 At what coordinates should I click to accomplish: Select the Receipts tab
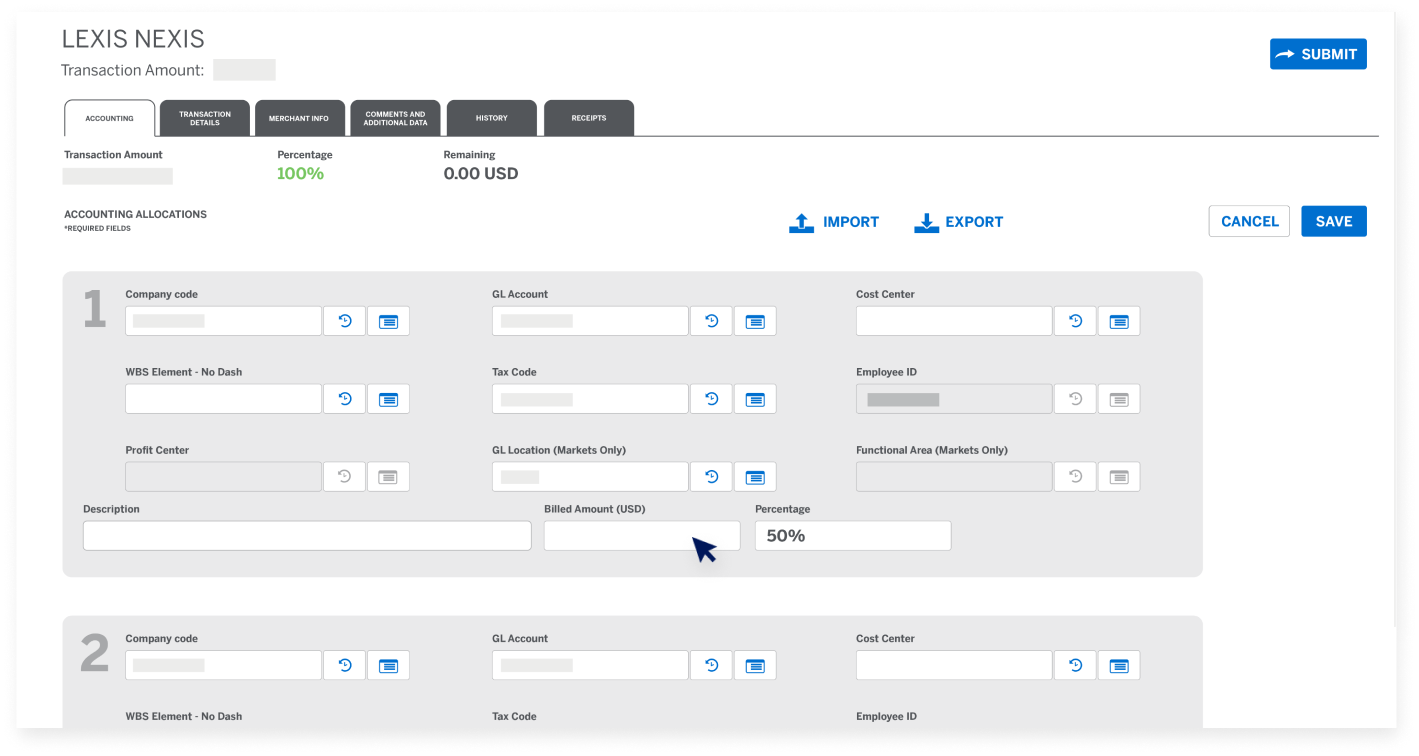coord(588,118)
